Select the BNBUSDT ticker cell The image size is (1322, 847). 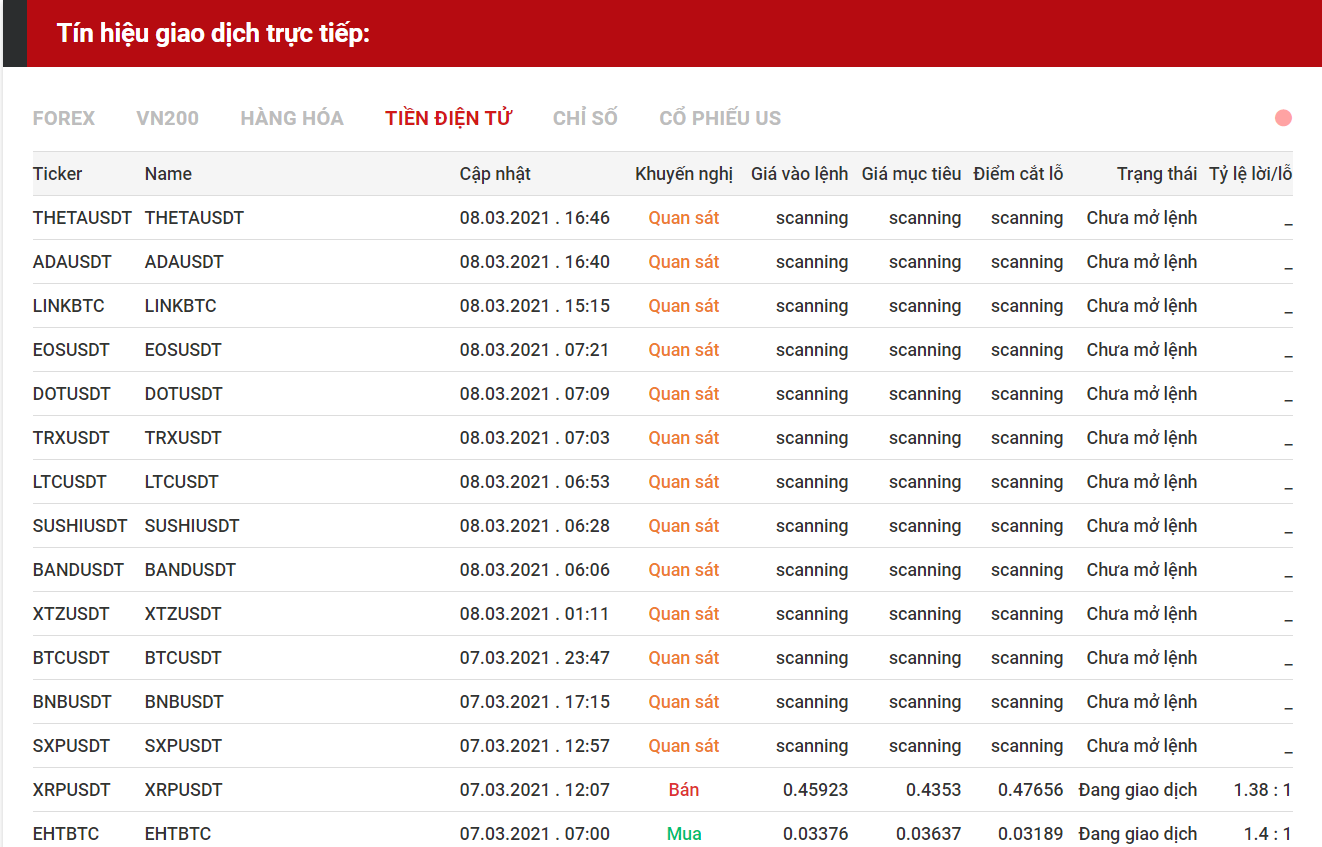72,702
